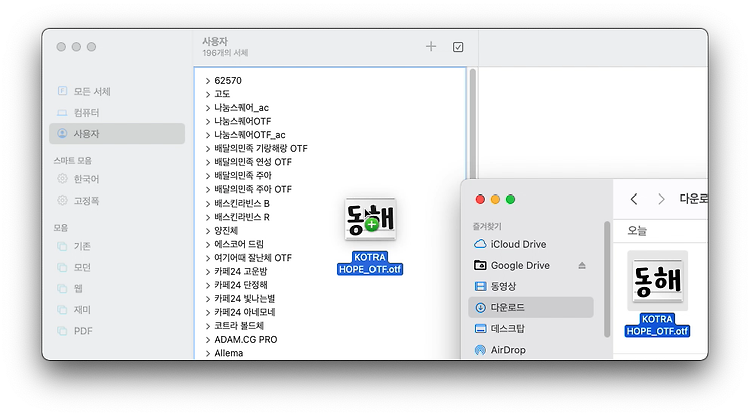This screenshot has width=750, height=416.
Task: Maximize the Finder window with green button
Action: [510, 199]
